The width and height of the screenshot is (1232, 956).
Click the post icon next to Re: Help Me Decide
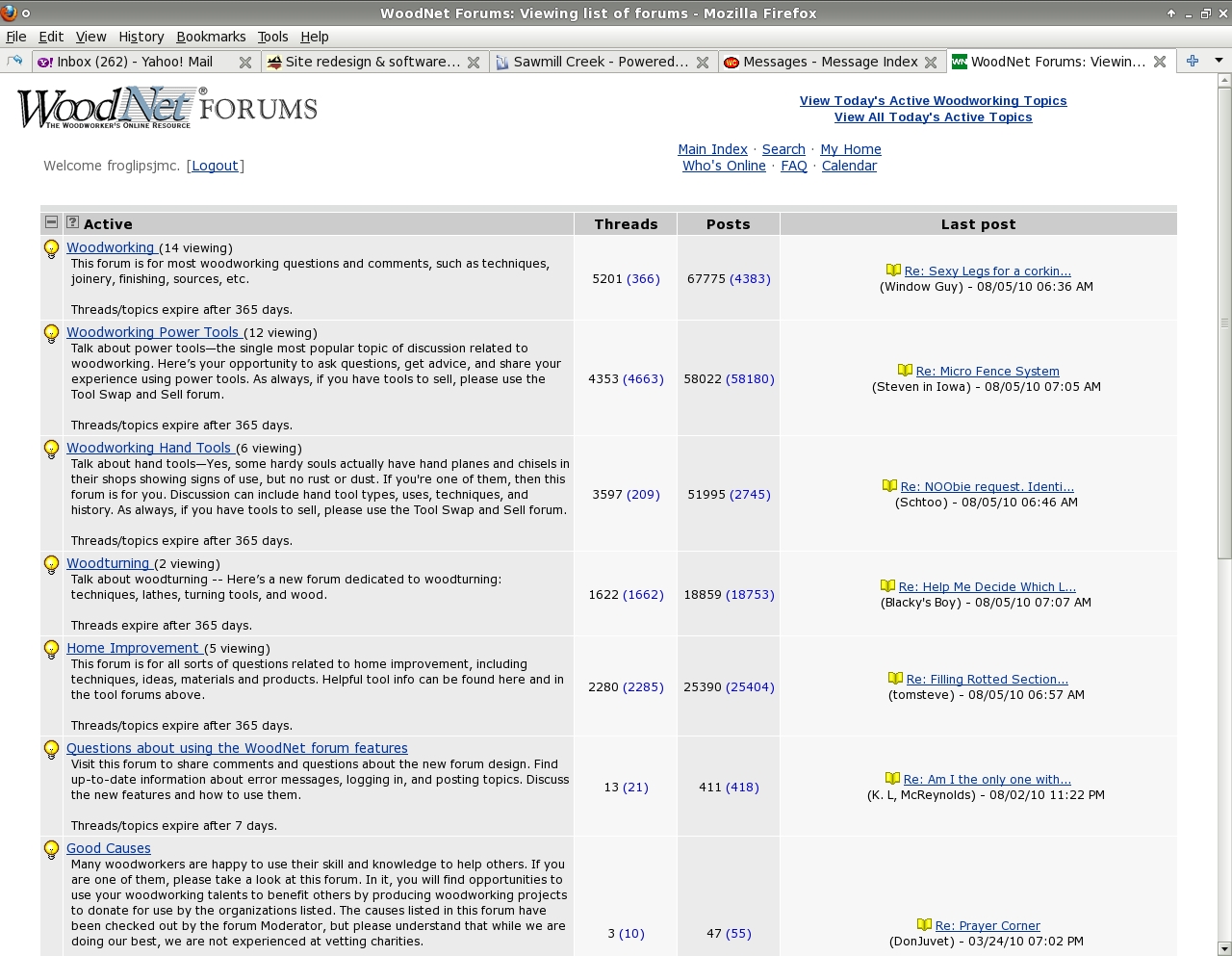pos(887,586)
